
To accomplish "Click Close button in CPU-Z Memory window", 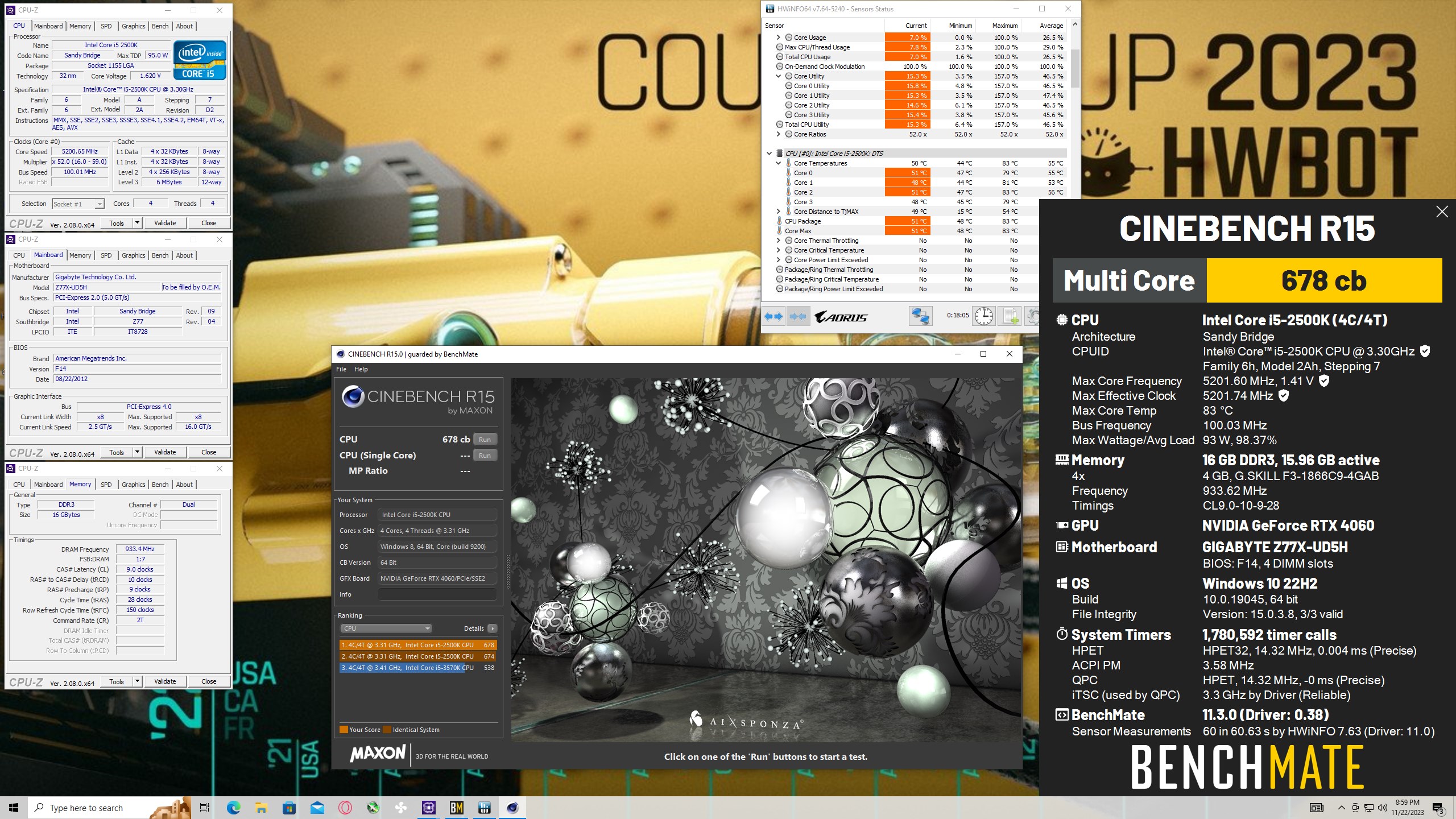I will [209, 681].
